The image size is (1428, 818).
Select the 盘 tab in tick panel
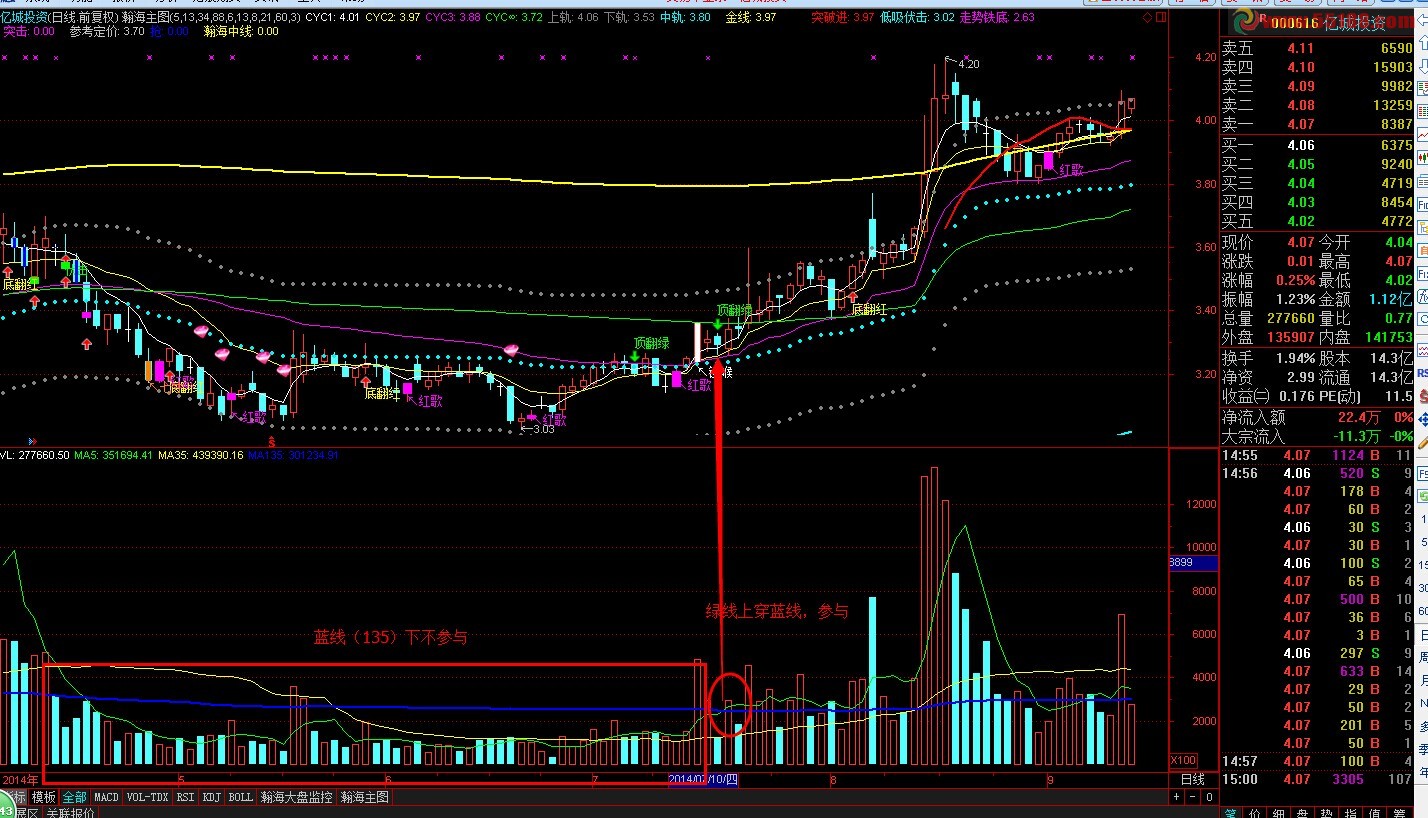coord(1304,813)
